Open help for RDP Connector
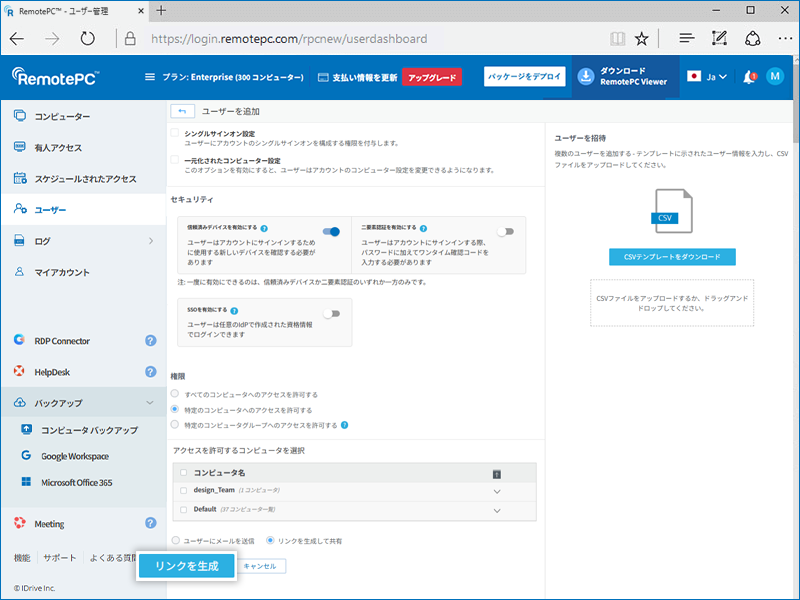The image size is (800, 600). click(x=151, y=341)
